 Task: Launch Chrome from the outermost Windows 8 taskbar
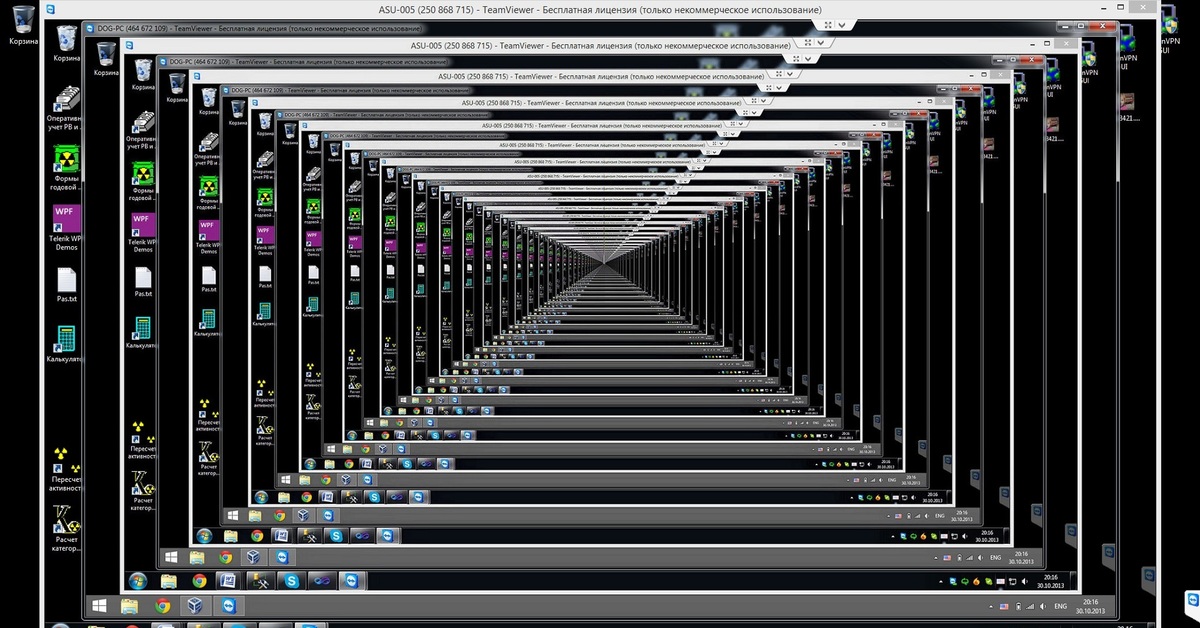(162, 606)
